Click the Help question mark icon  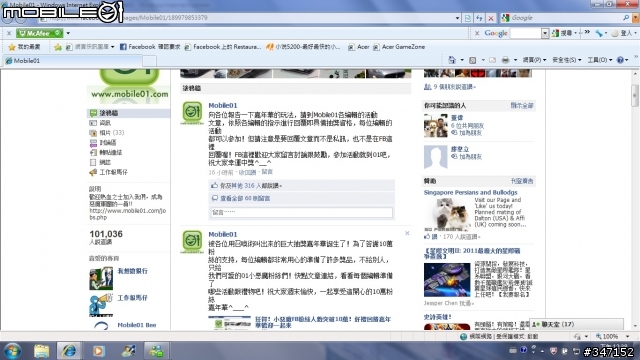[620, 60]
